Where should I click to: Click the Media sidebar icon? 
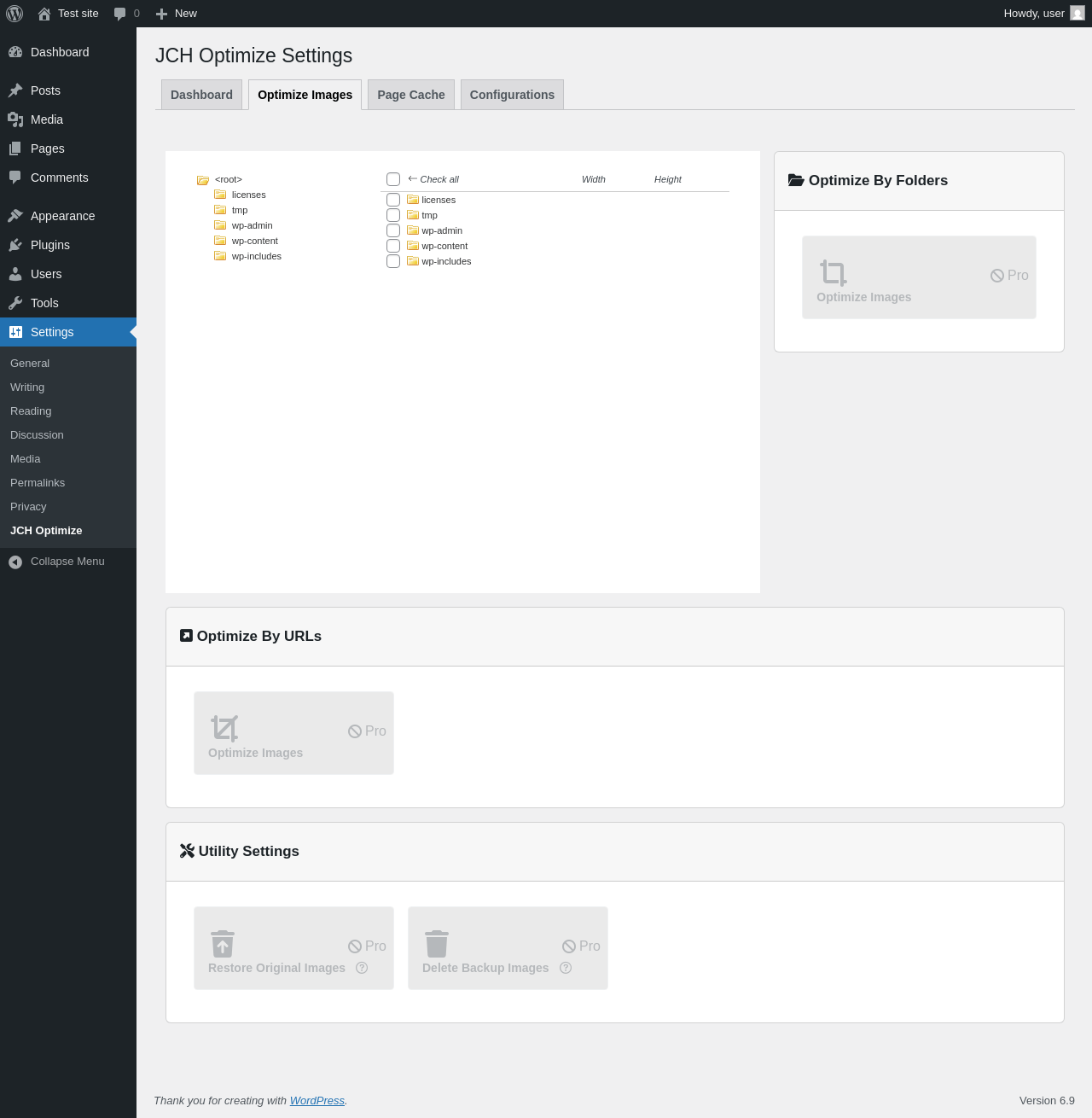point(15,119)
